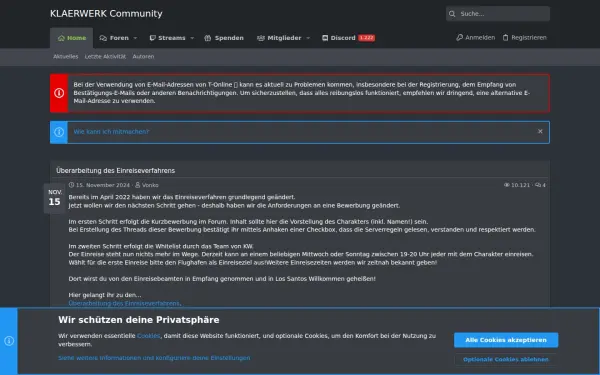This screenshot has width=600, height=375.
Task: Click the info icon on cookie banner
Action: 9,341
